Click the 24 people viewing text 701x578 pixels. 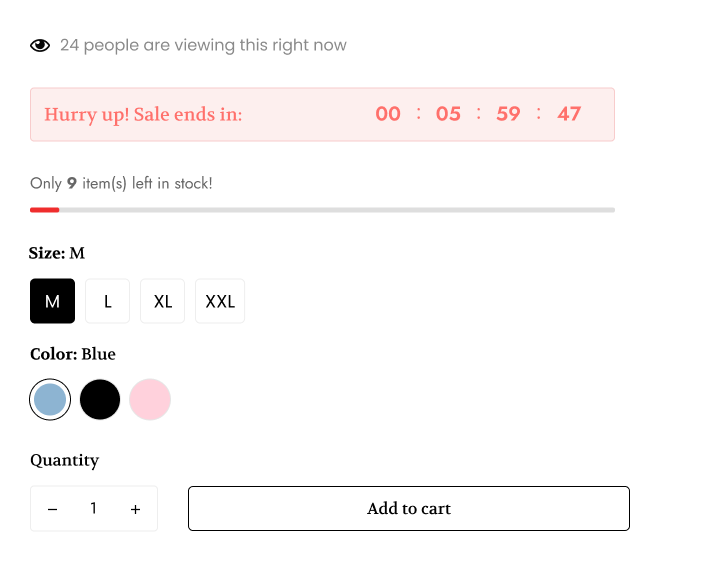pos(203,45)
